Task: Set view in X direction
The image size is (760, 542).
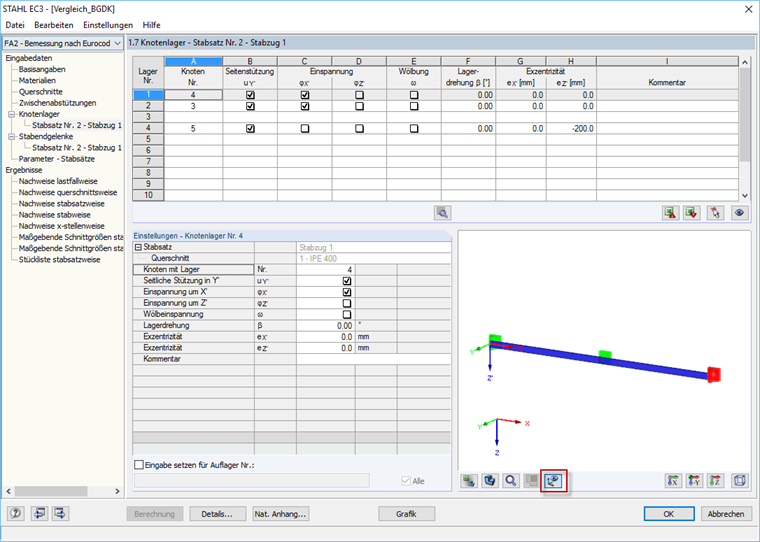Action: pyautogui.click(x=673, y=481)
